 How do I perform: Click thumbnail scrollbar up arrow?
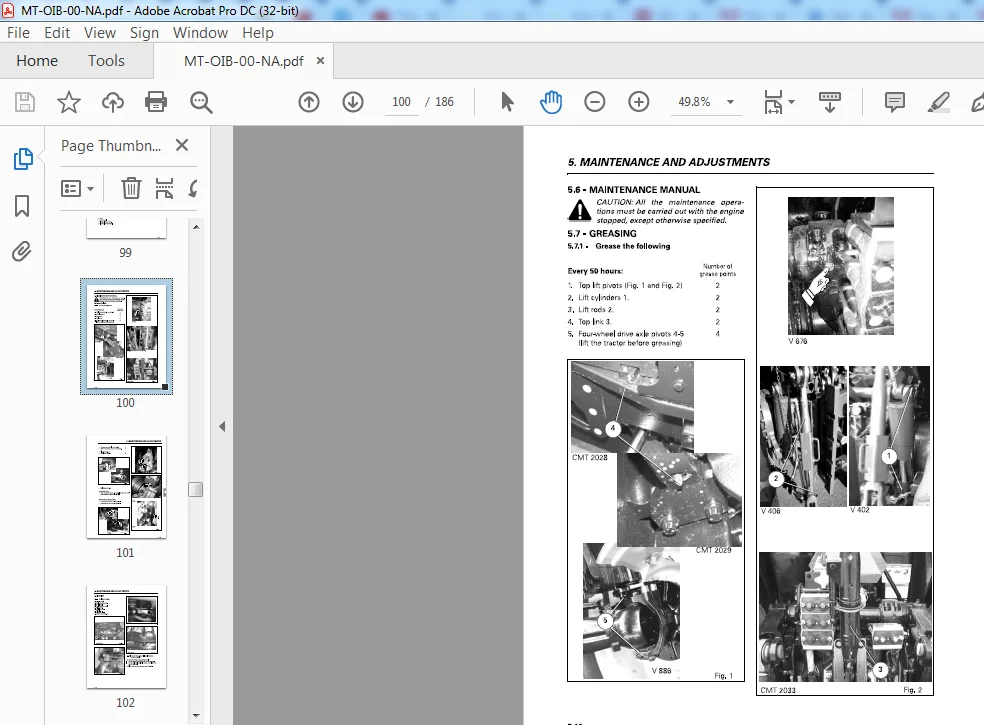coord(196,227)
